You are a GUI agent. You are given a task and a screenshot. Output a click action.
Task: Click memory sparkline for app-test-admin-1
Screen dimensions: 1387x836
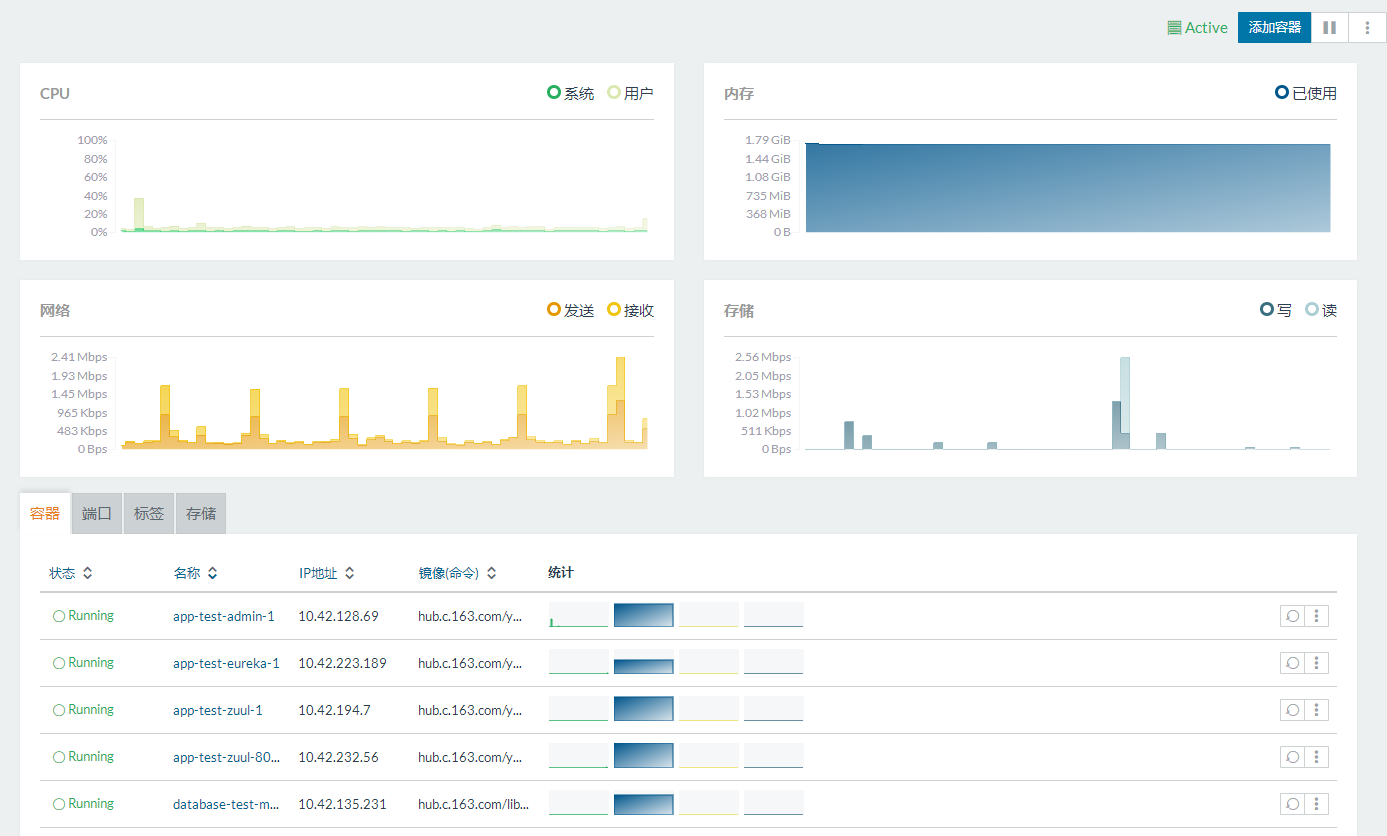point(643,615)
